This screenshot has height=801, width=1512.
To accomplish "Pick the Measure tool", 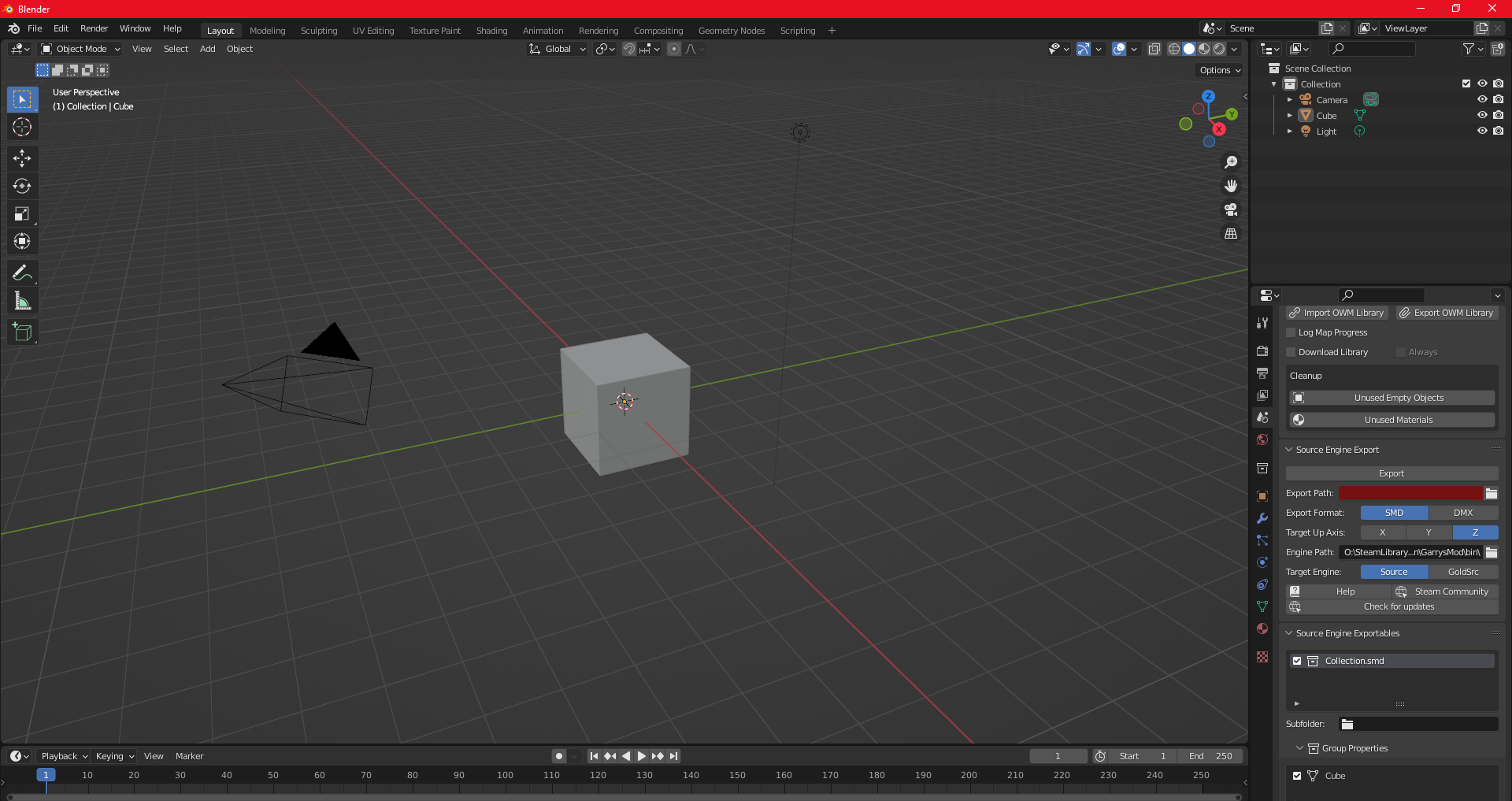I will pos(22,301).
